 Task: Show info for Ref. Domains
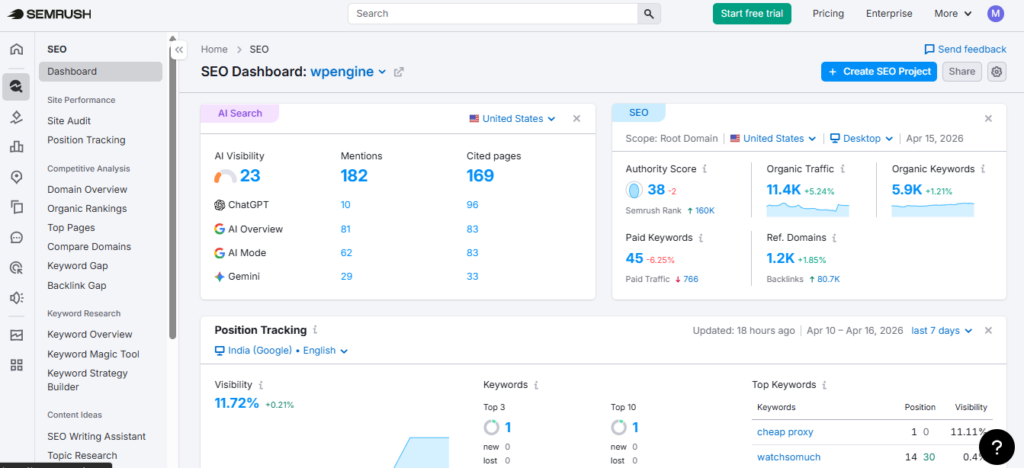[x=835, y=238]
